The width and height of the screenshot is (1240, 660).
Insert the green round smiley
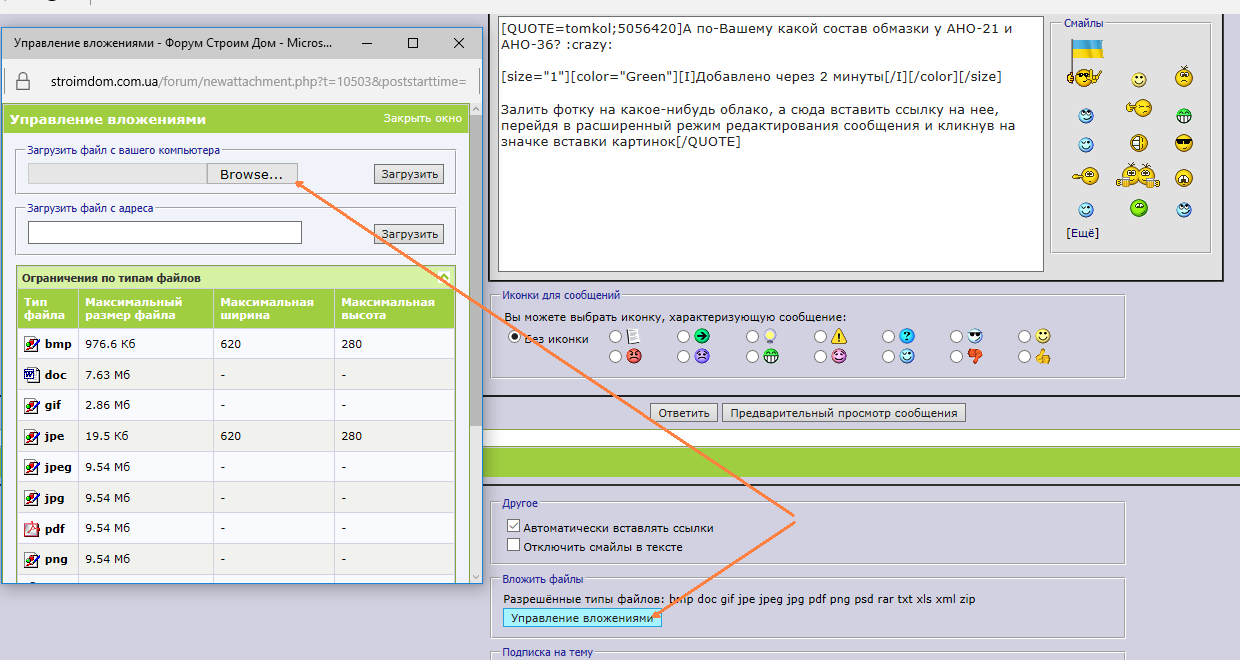1138,209
